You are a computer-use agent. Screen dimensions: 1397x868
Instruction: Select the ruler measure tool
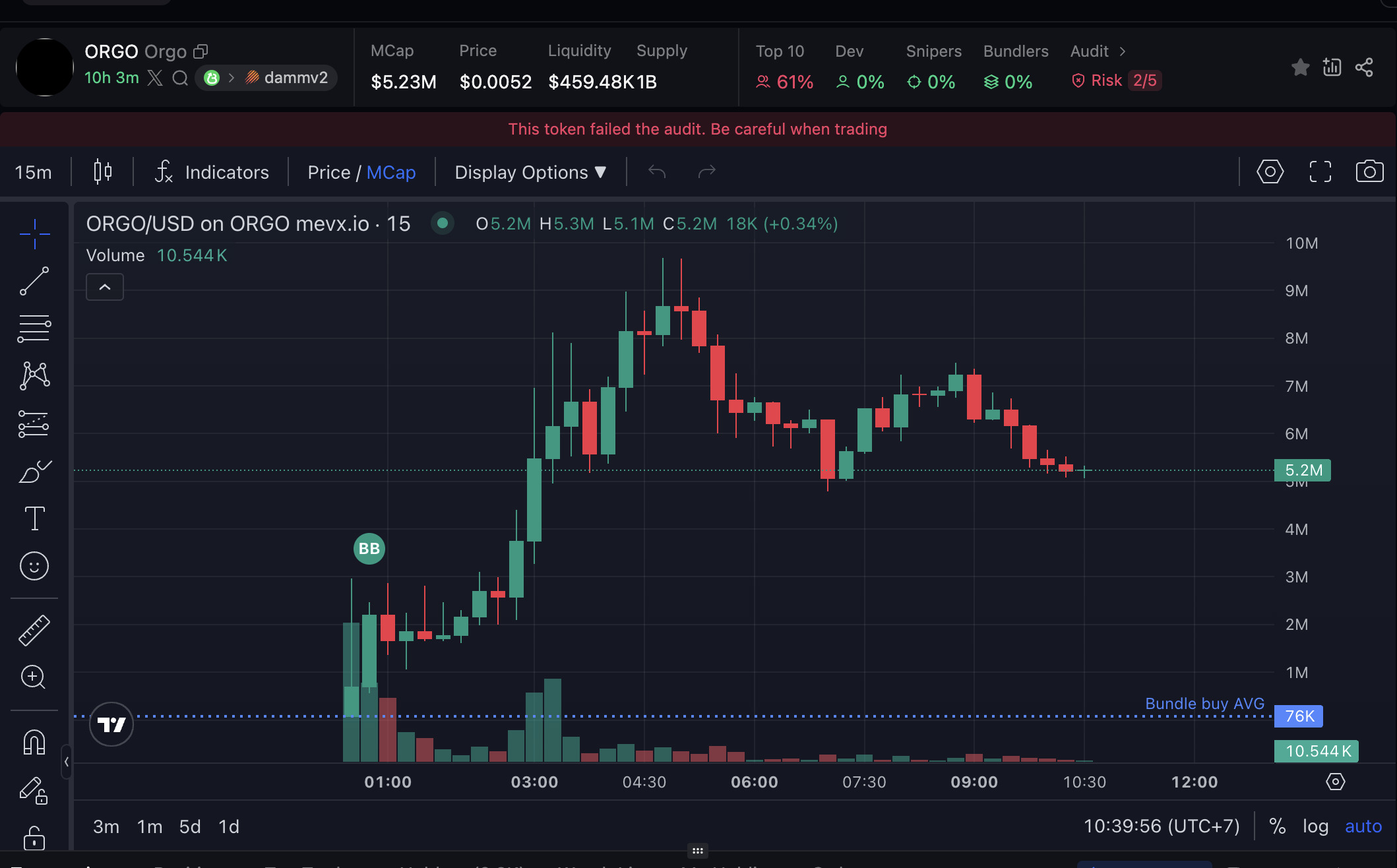[x=34, y=630]
